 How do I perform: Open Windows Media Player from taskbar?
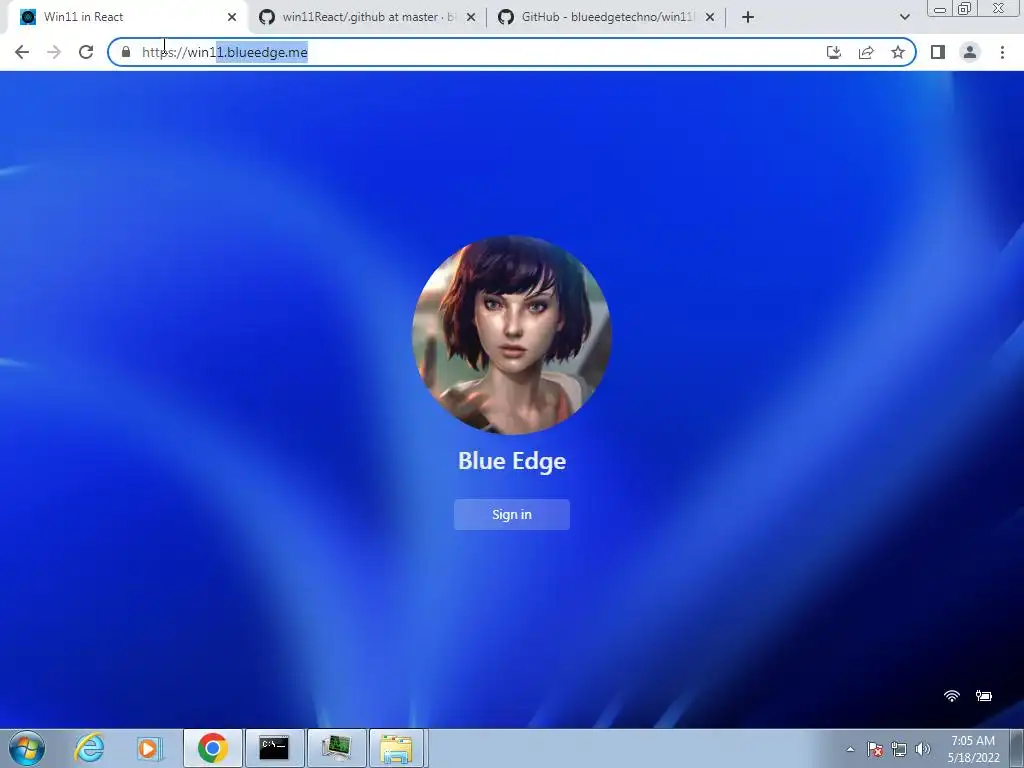click(150, 748)
